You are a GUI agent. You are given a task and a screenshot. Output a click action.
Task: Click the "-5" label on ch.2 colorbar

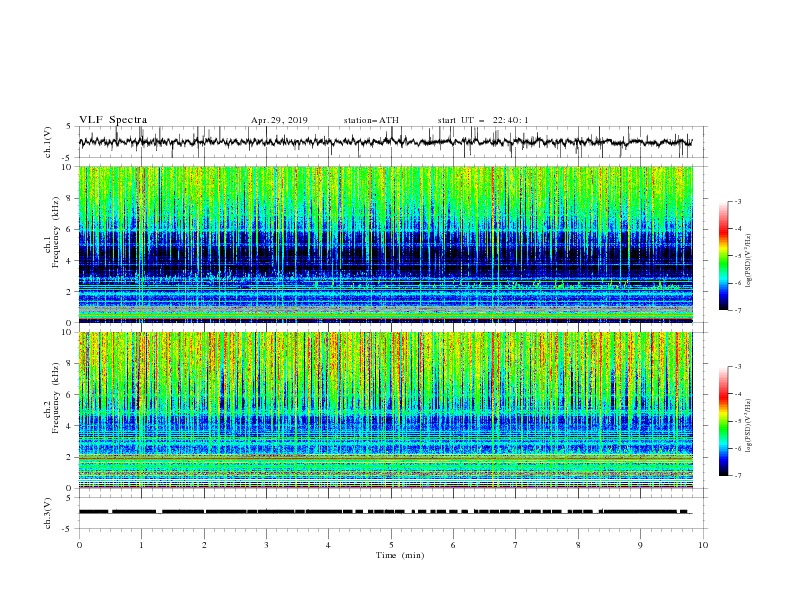click(x=737, y=421)
